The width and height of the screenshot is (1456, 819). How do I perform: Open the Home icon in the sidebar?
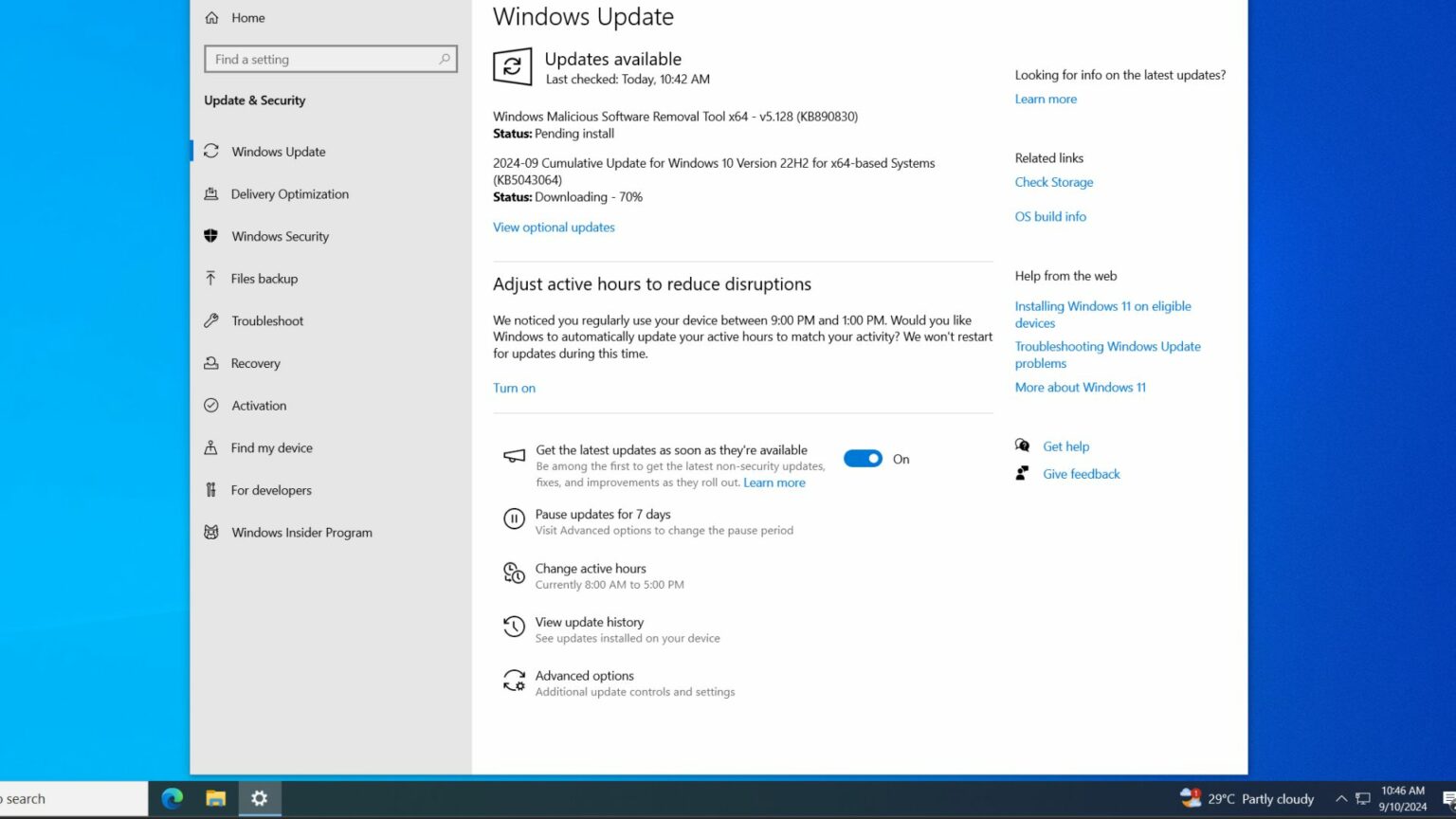(x=210, y=17)
